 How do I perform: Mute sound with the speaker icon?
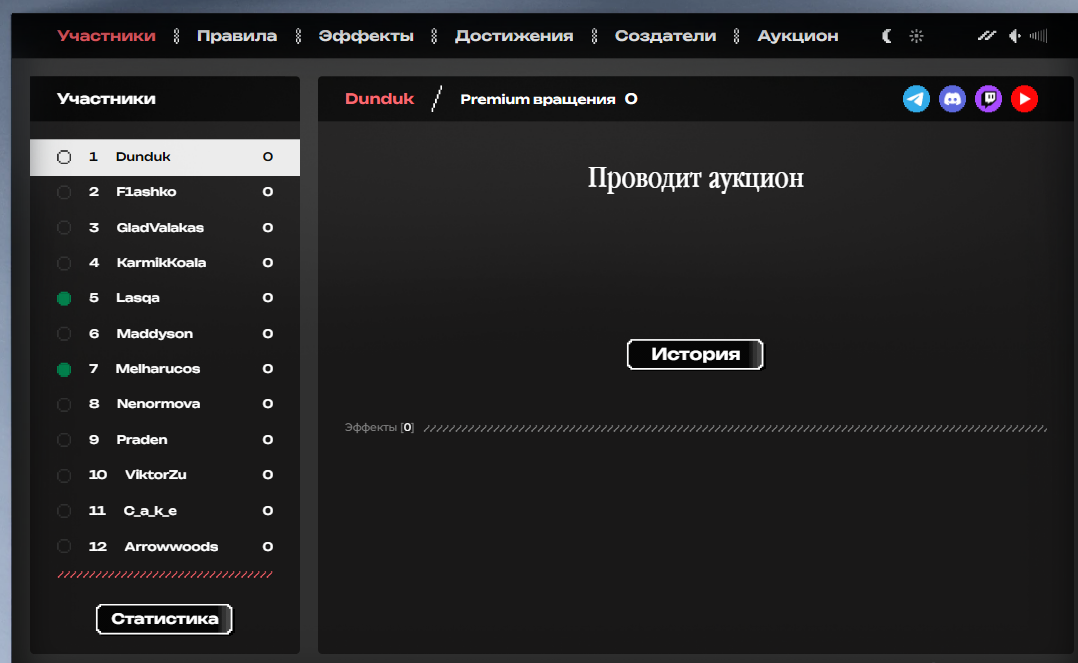pos(1015,36)
